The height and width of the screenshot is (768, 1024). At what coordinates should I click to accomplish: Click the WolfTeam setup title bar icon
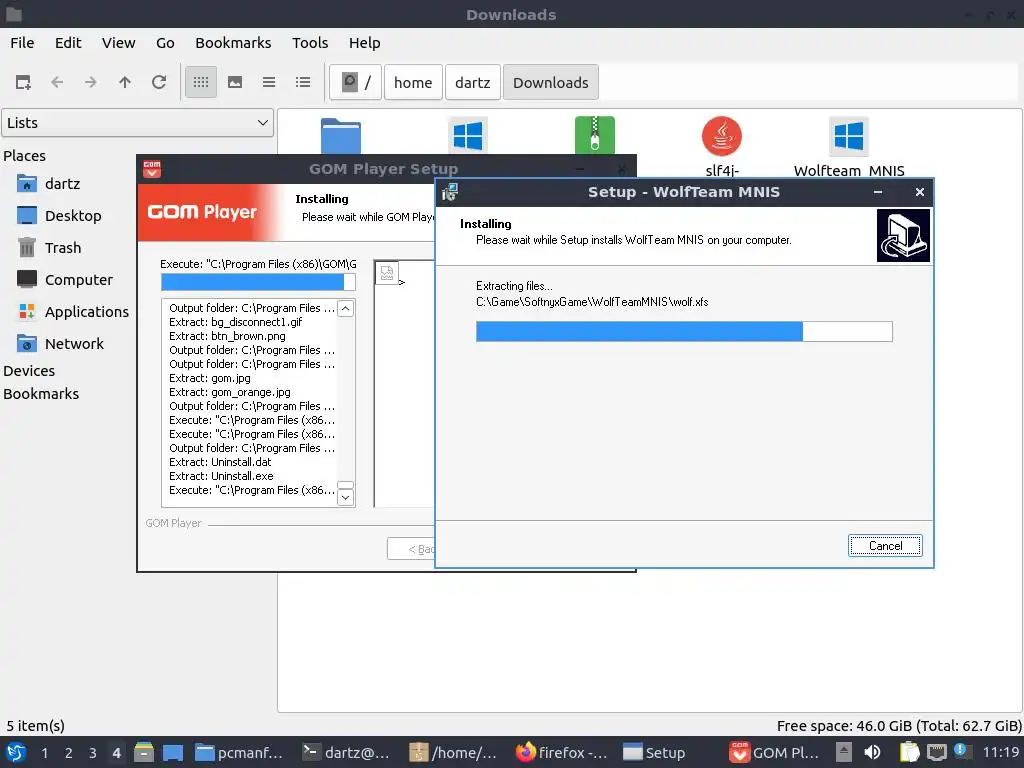point(449,192)
